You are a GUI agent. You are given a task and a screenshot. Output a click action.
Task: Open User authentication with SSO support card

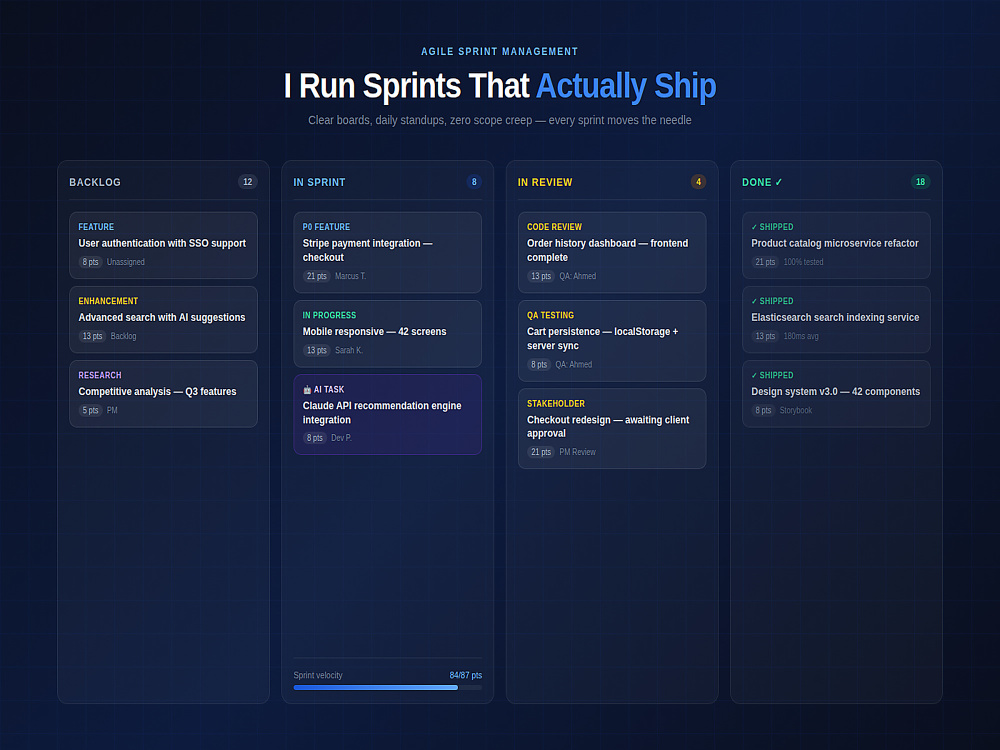point(163,246)
